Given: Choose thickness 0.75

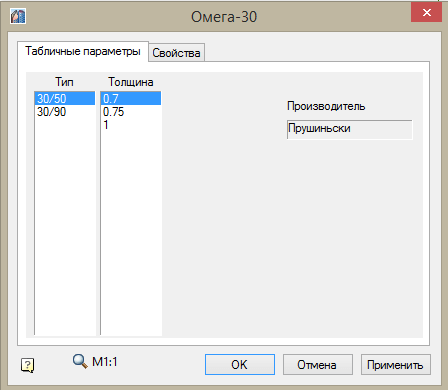Looking at the screenshot, I should coord(131,112).
